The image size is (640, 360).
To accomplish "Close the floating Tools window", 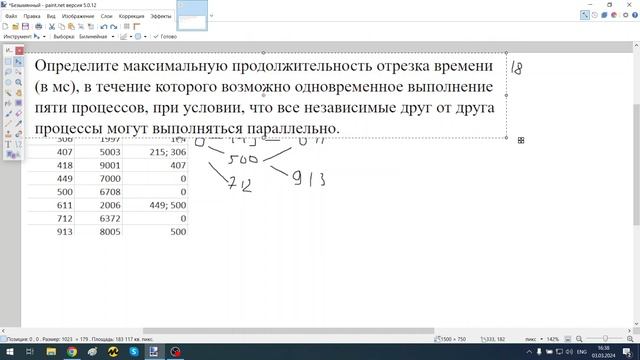I will pyautogui.click(x=19, y=51).
